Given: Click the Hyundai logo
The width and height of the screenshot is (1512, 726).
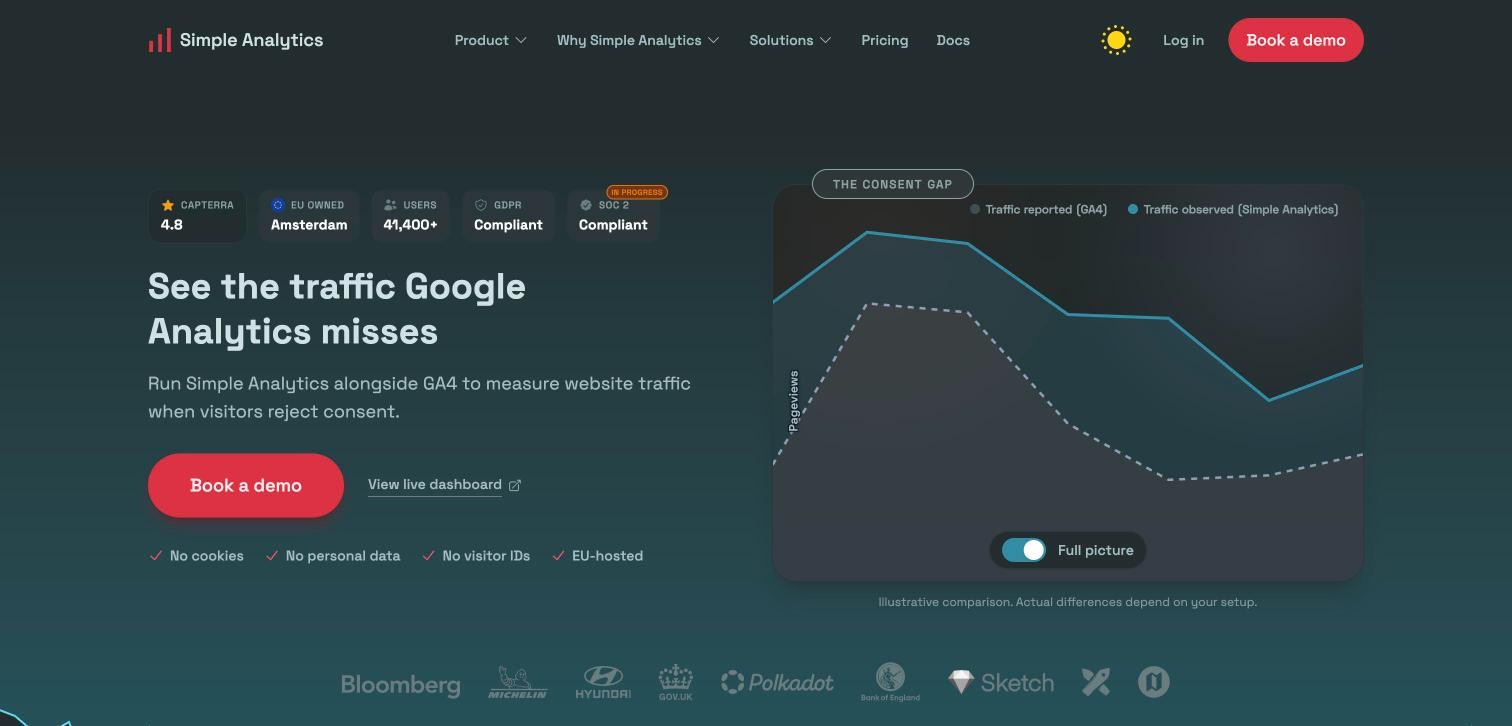Looking at the screenshot, I should pyautogui.click(x=603, y=683).
